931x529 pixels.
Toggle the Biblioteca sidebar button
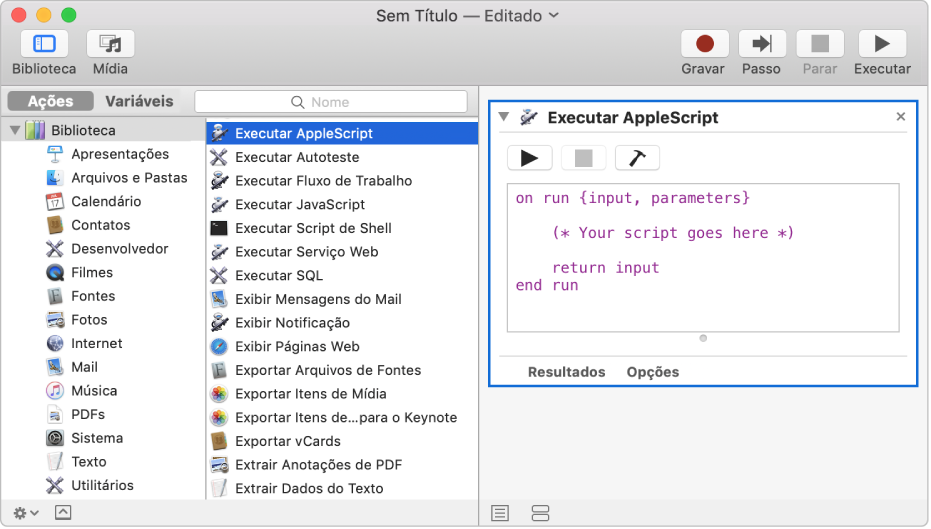(44, 44)
